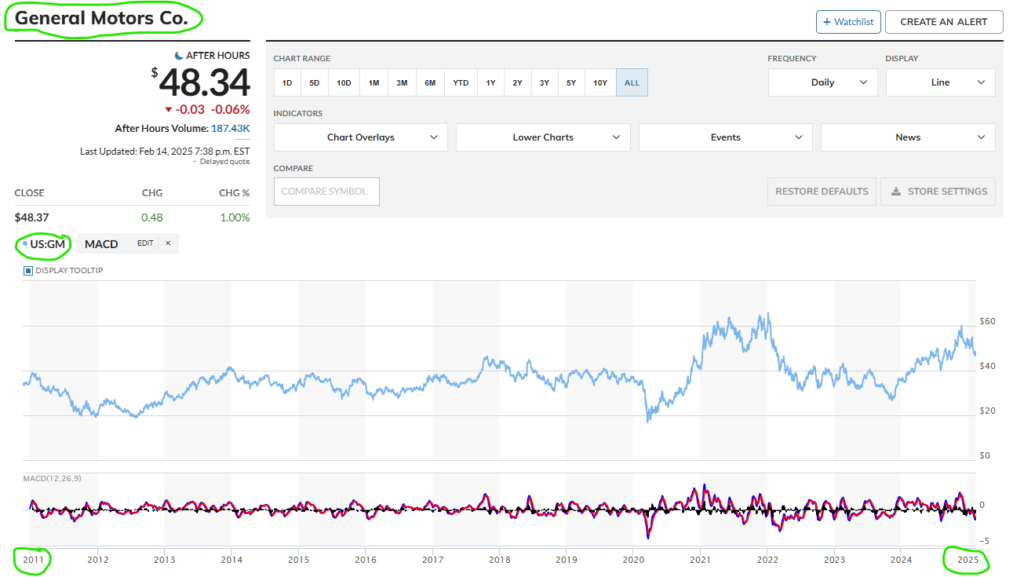
Task: Click the 0.48 change value
Action: (152, 217)
